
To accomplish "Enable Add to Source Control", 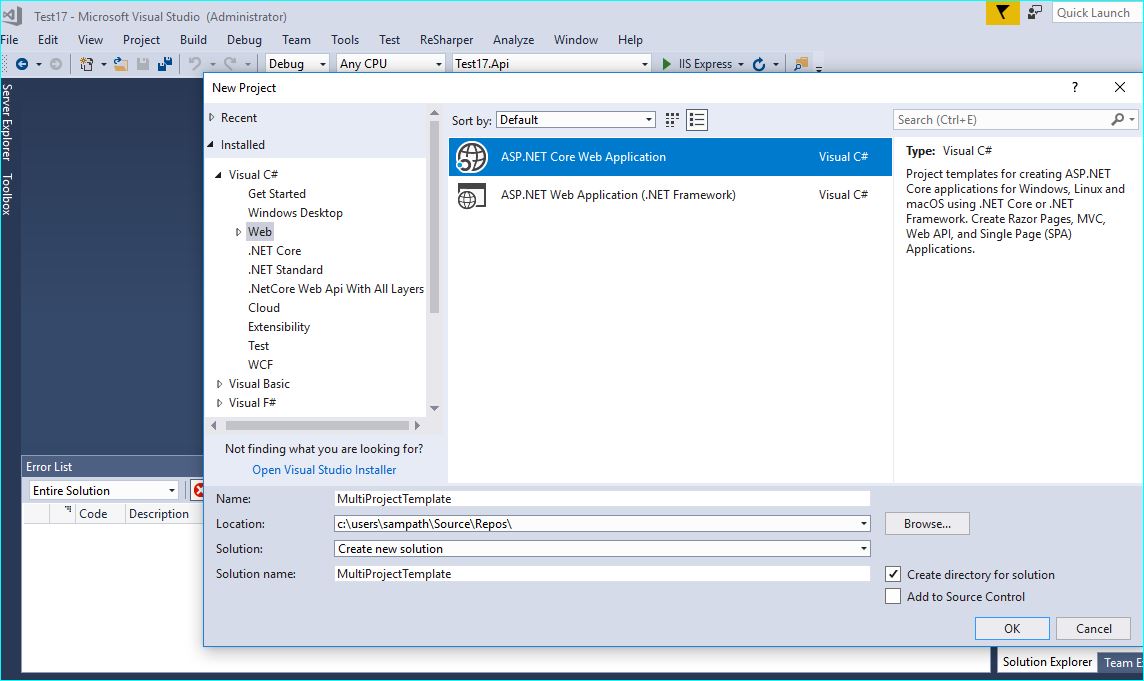I will [893, 596].
